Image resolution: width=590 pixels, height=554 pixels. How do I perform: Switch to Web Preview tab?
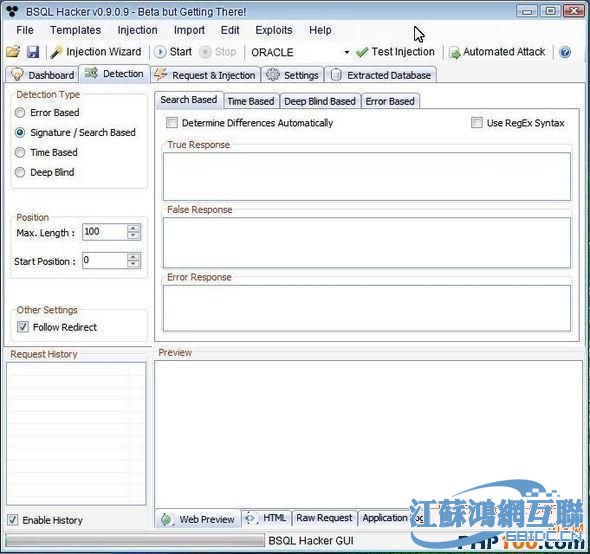(198, 519)
